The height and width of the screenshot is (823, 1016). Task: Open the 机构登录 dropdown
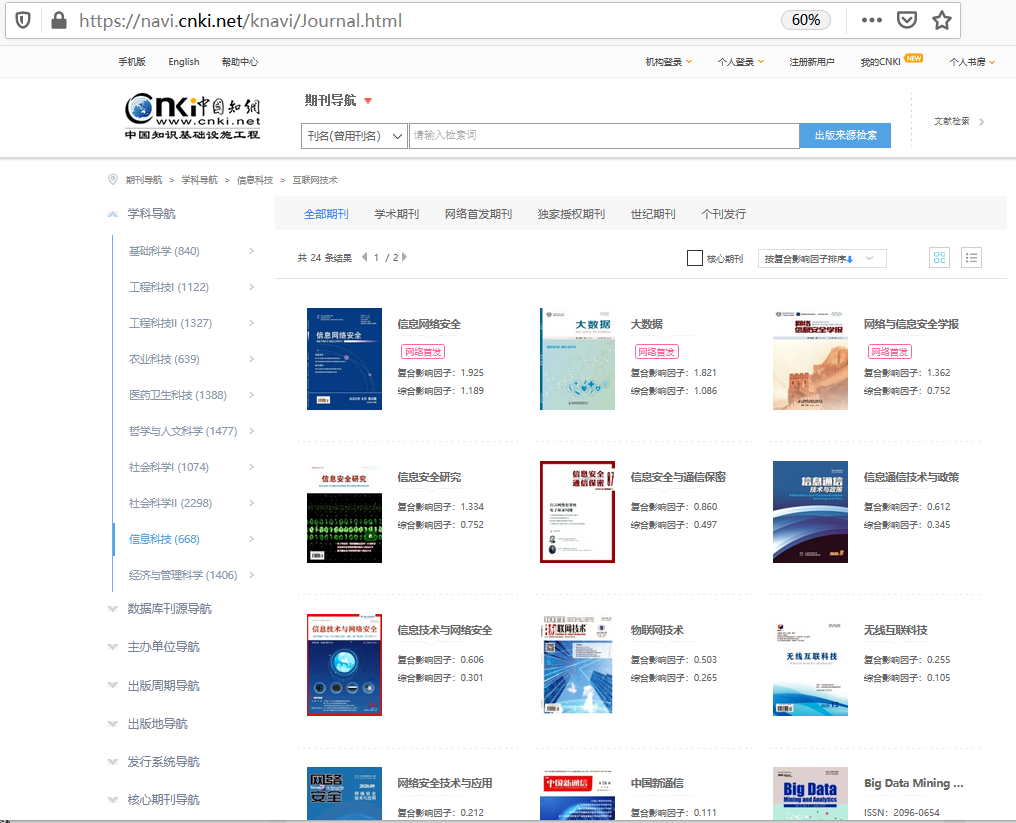669,62
